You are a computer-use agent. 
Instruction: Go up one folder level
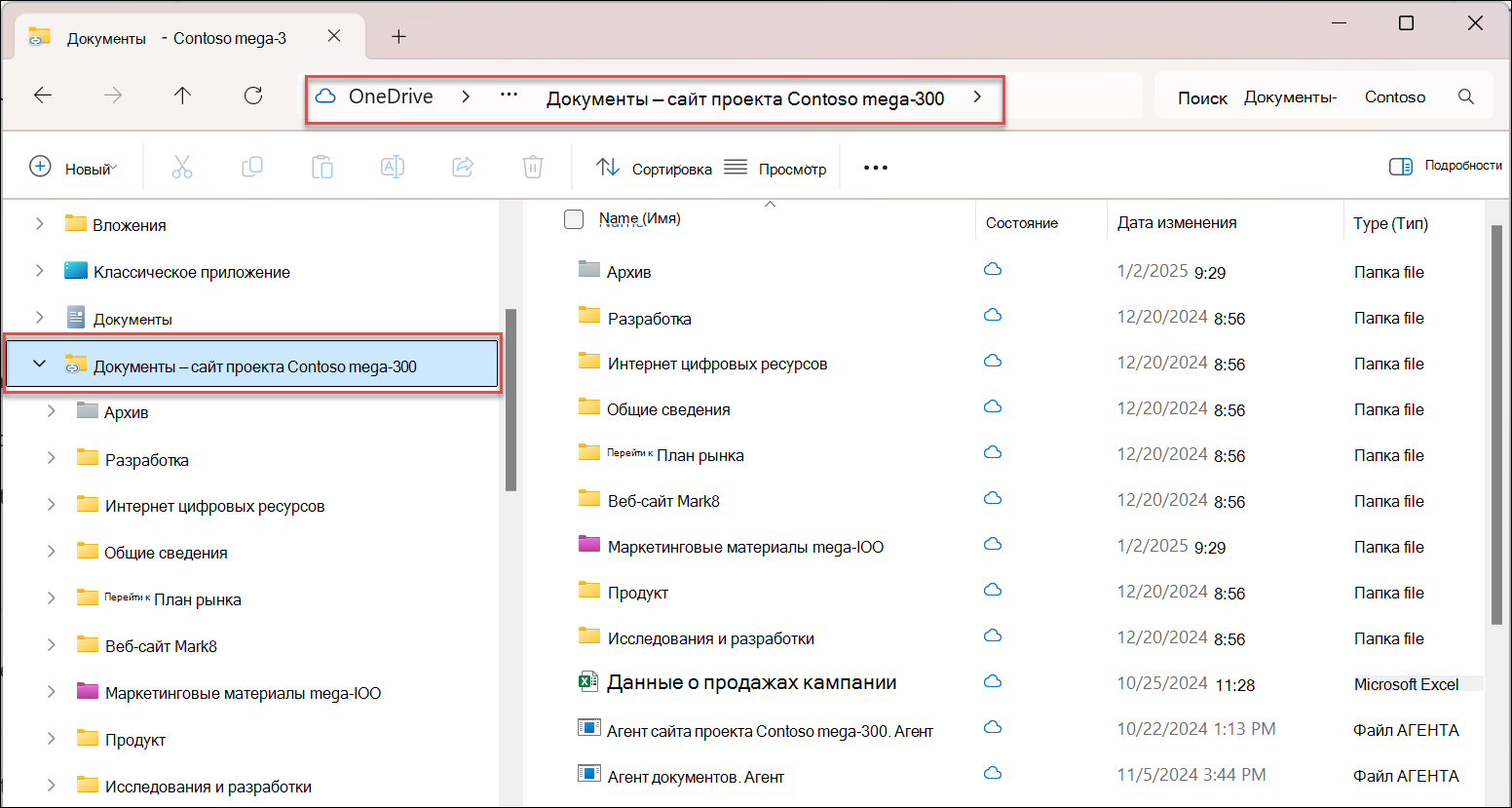pos(182,96)
